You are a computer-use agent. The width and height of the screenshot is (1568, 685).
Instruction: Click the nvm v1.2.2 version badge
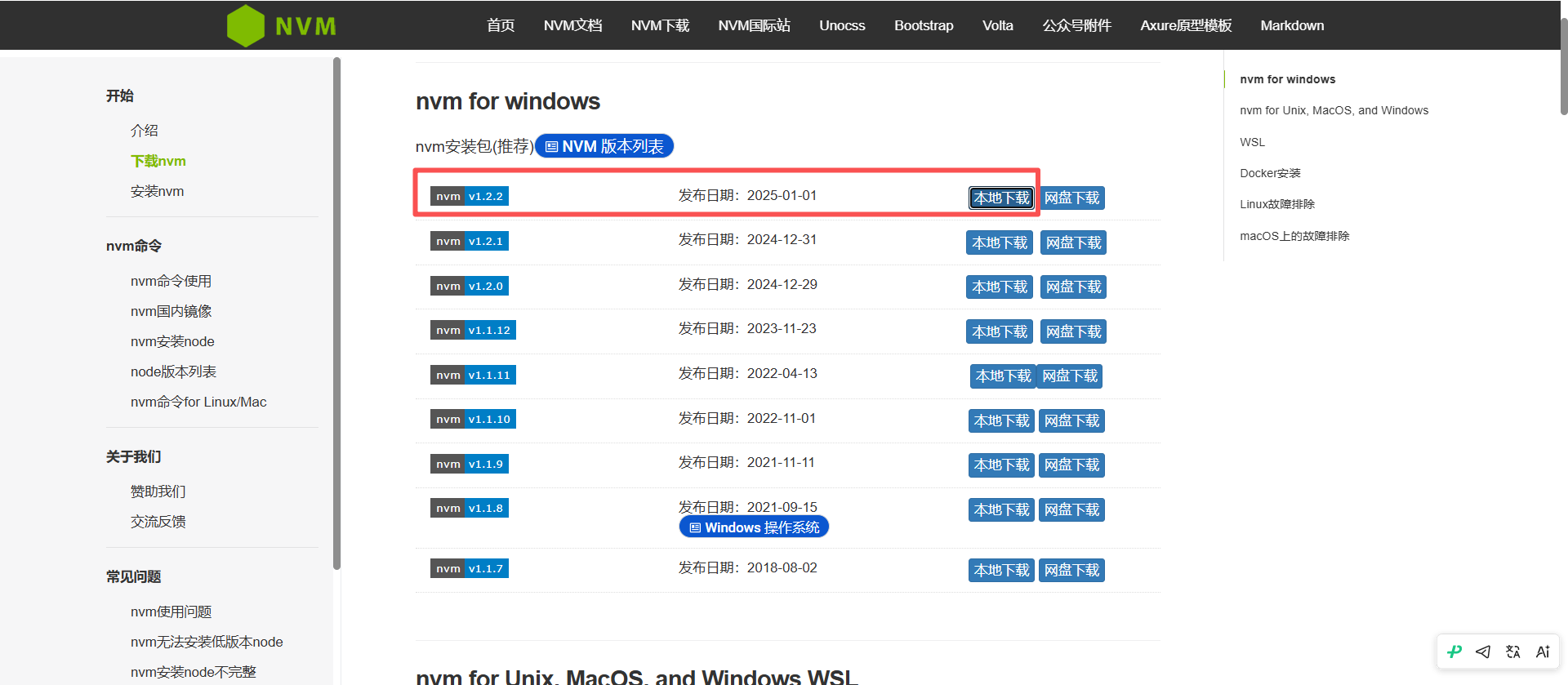pyautogui.click(x=470, y=196)
